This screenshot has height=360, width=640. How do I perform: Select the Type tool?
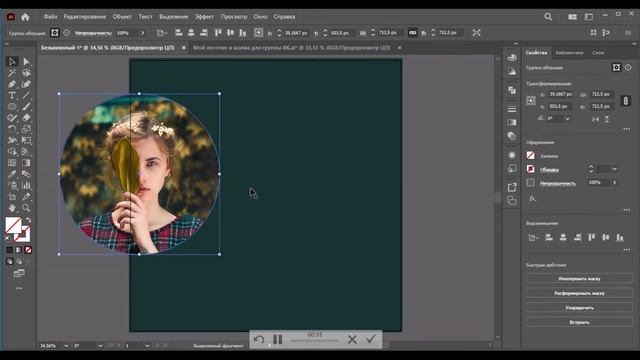coord(12,96)
